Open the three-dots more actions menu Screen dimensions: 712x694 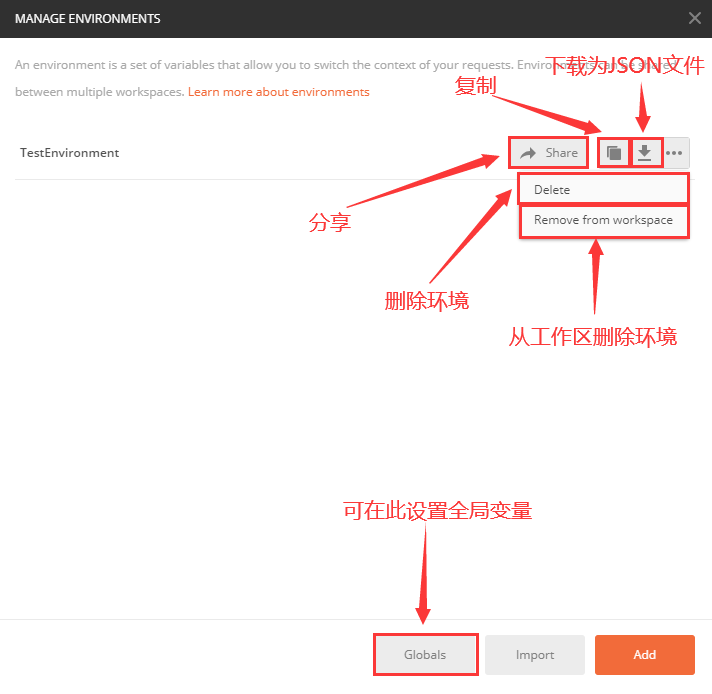pyautogui.click(x=674, y=153)
